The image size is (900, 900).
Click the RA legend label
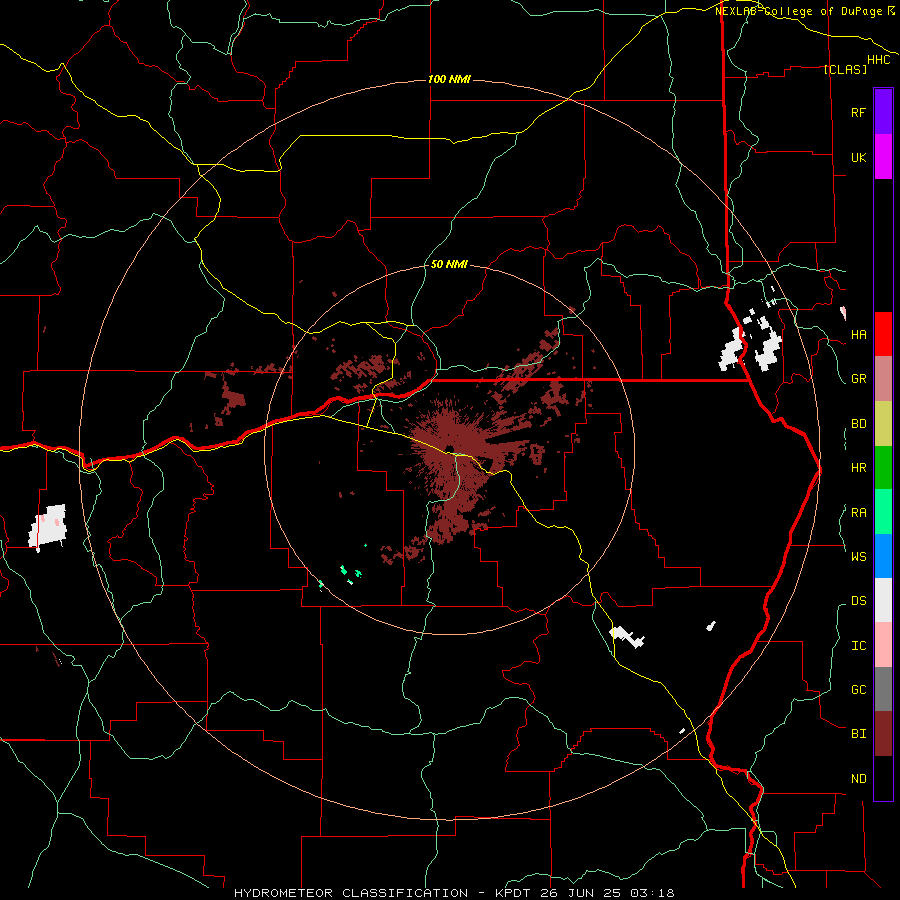858,513
